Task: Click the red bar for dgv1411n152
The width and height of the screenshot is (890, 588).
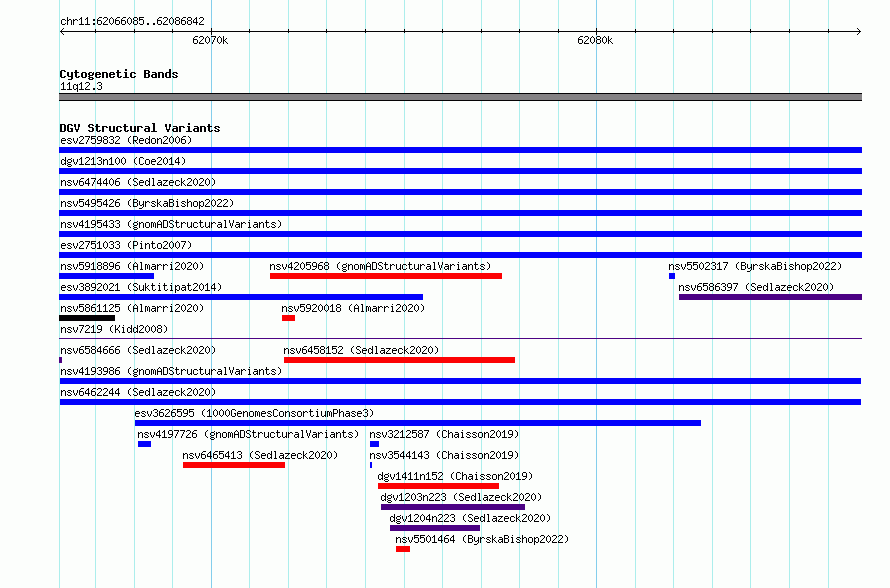Action: pos(438,486)
